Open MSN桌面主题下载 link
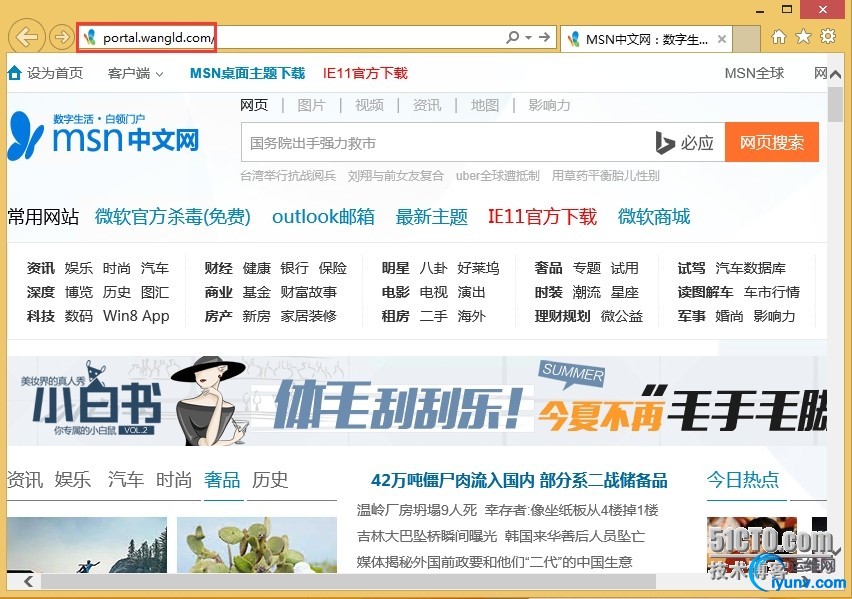Viewport: 852px width, 599px height. point(247,73)
